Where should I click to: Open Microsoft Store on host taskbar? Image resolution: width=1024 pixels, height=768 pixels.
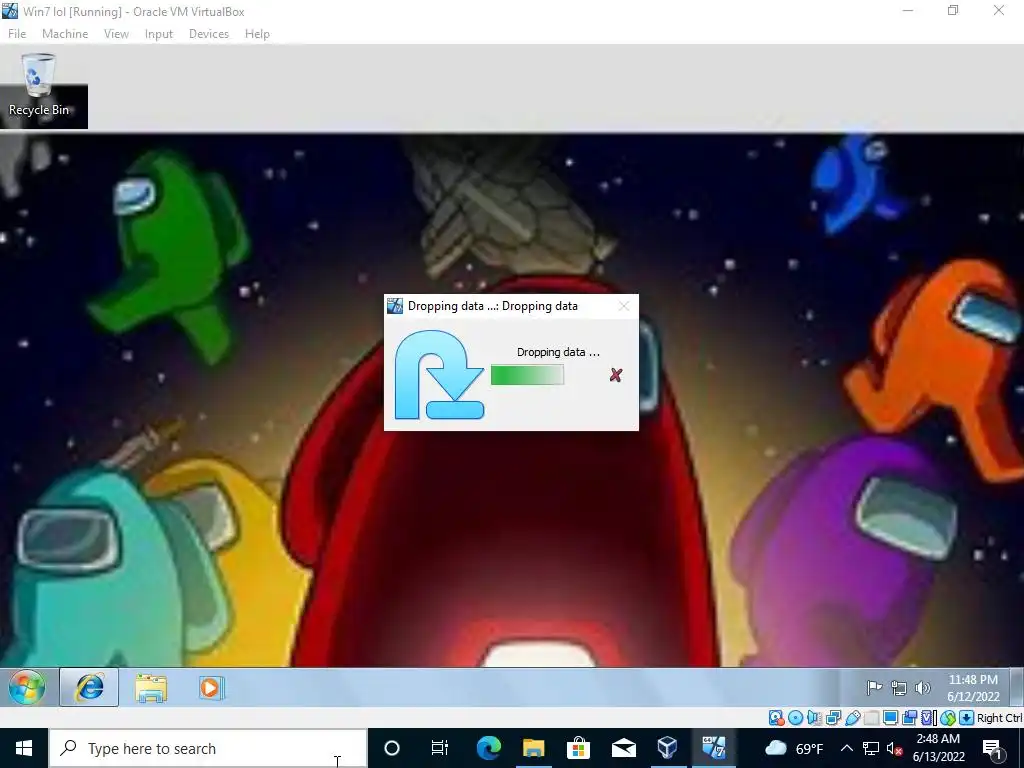pyautogui.click(x=578, y=748)
